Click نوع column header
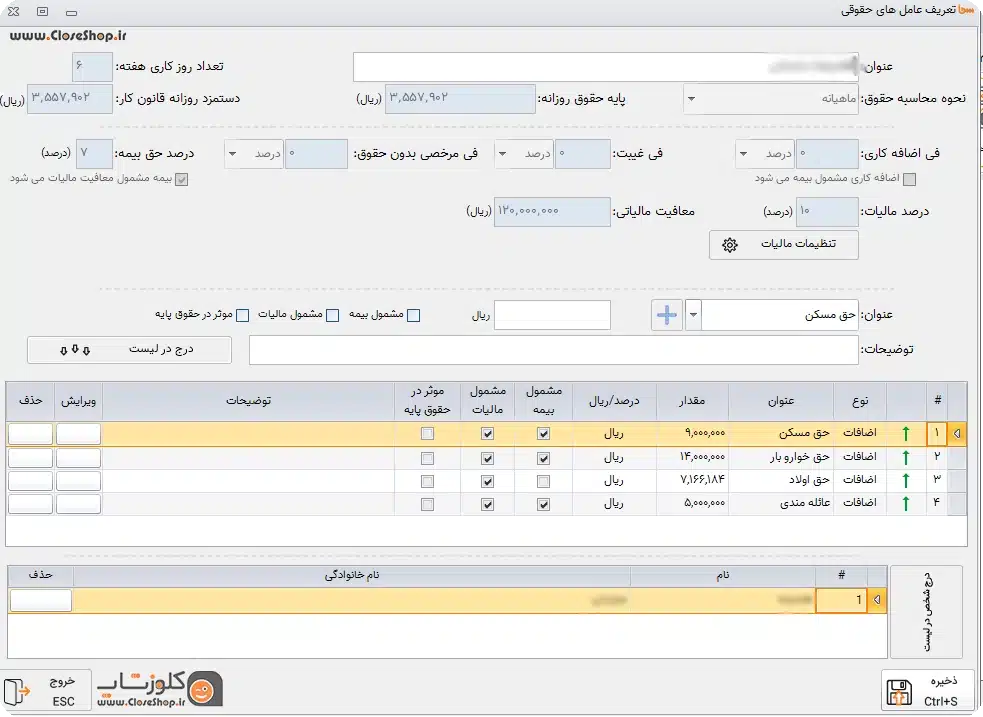 (x=860, y=401)
